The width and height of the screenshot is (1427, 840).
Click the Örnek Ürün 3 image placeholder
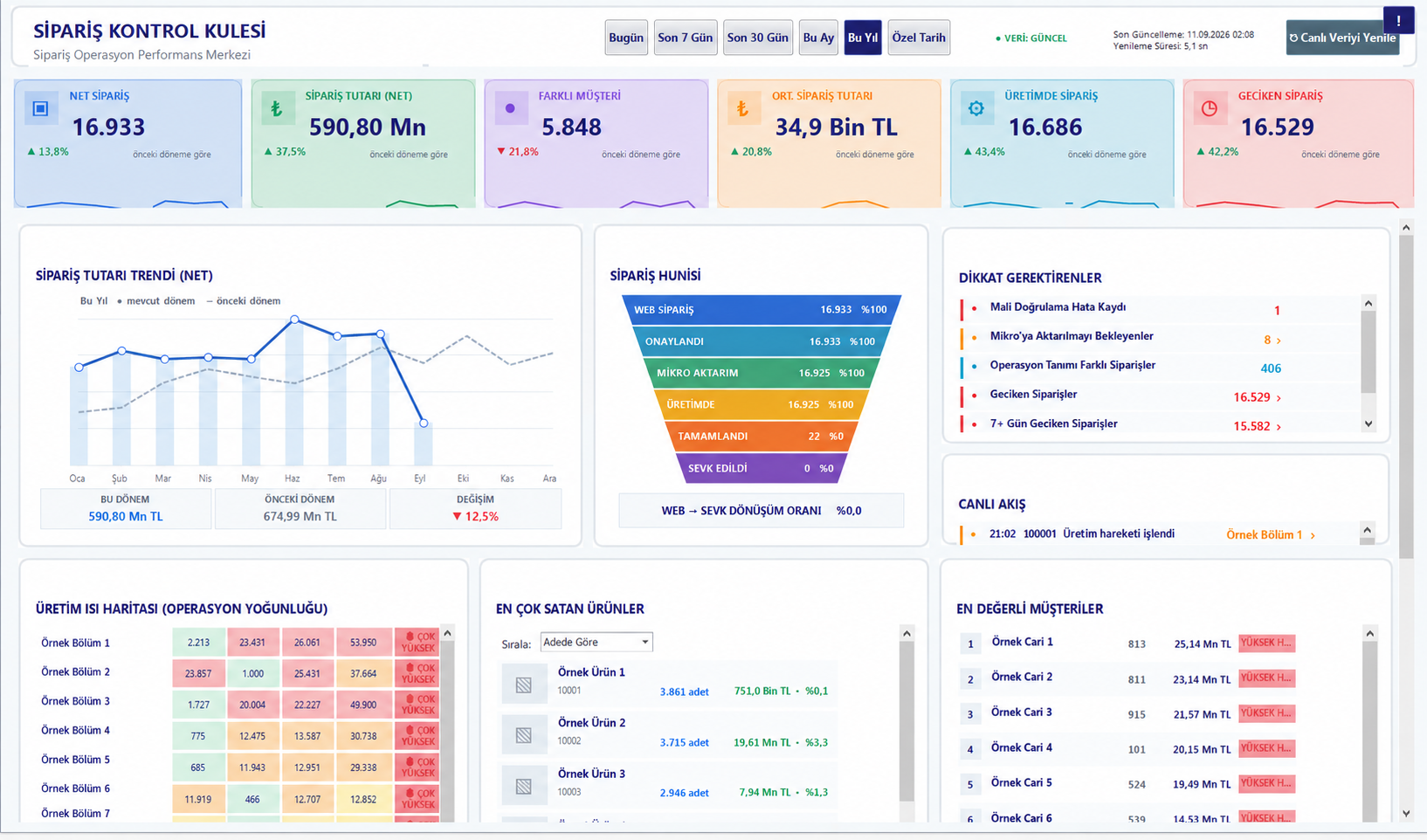pos(524,787)
